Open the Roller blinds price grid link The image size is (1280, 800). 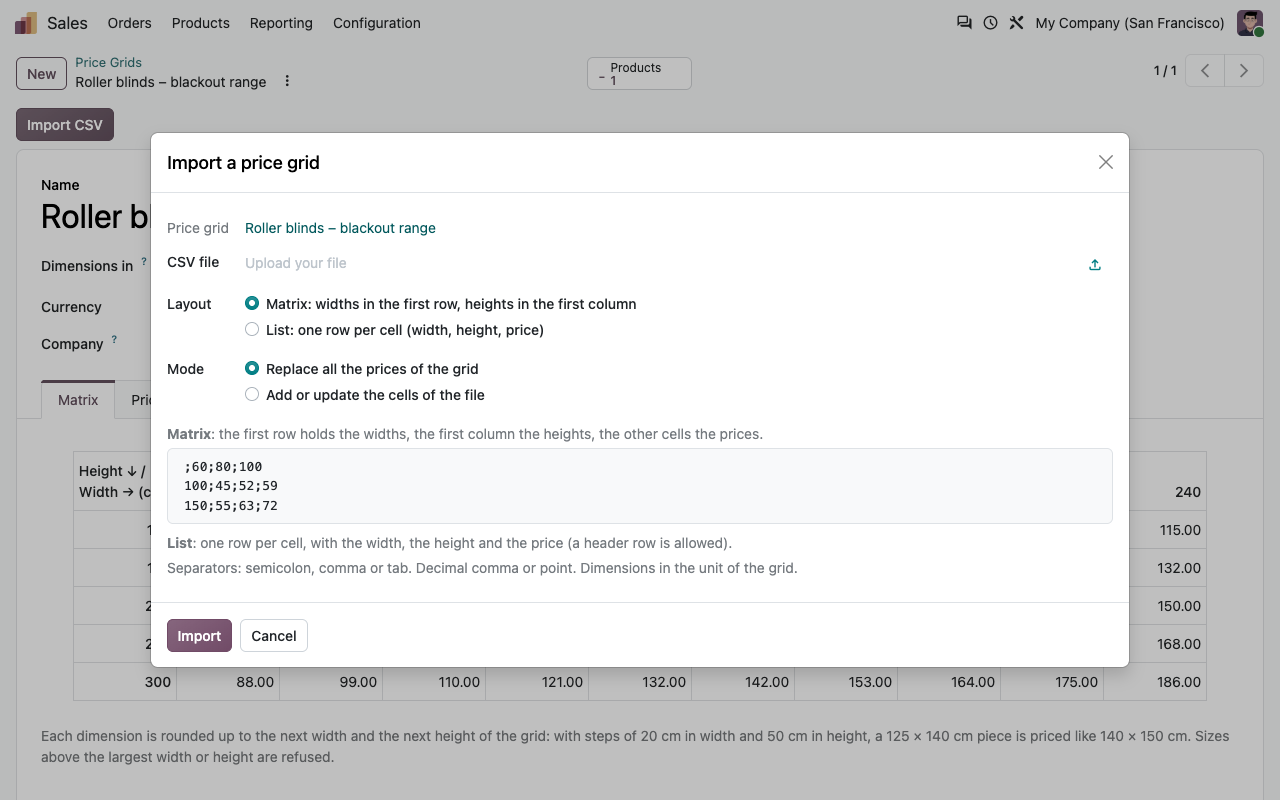(340, 228)
